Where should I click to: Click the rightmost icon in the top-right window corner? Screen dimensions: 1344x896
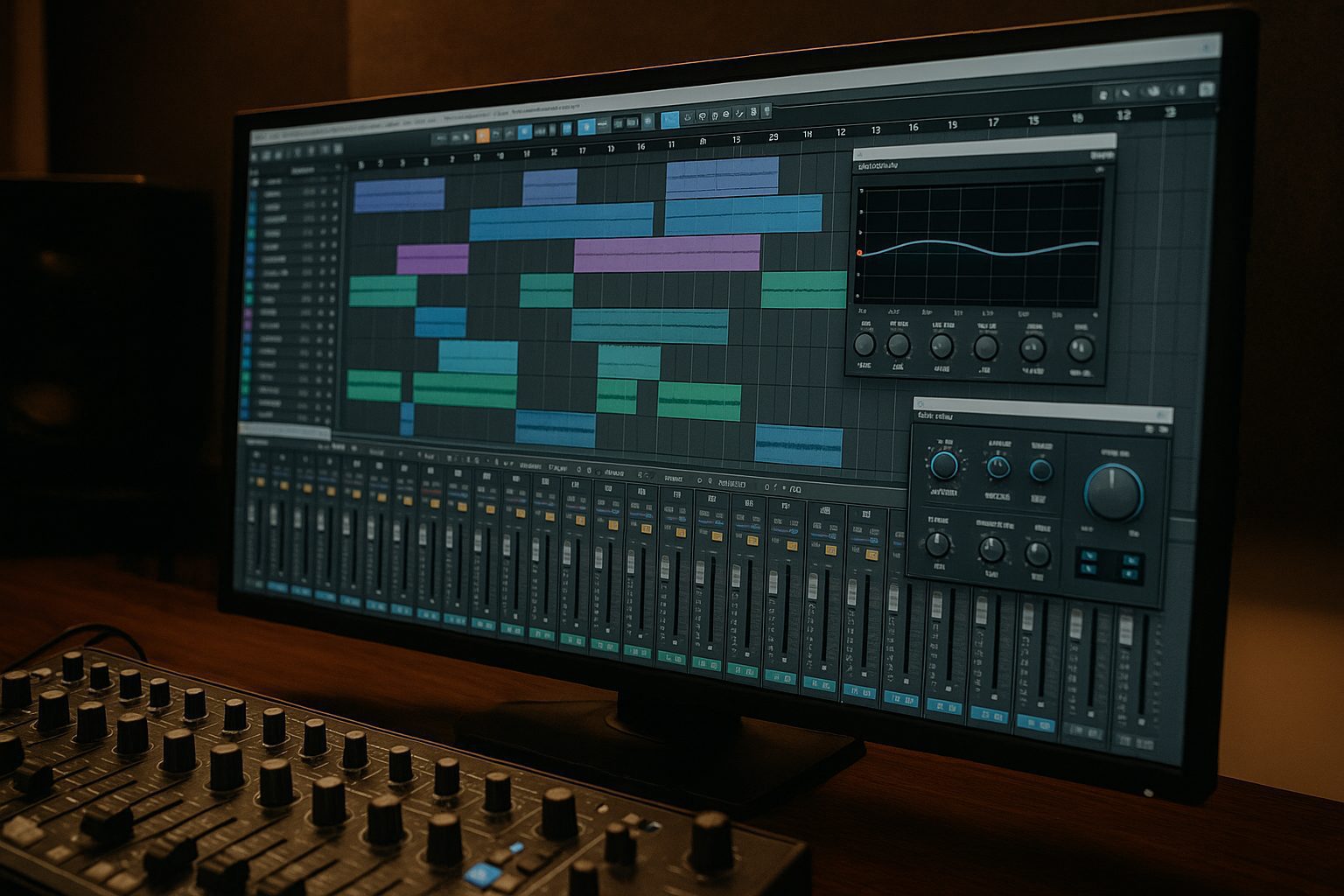point(1207,89)
